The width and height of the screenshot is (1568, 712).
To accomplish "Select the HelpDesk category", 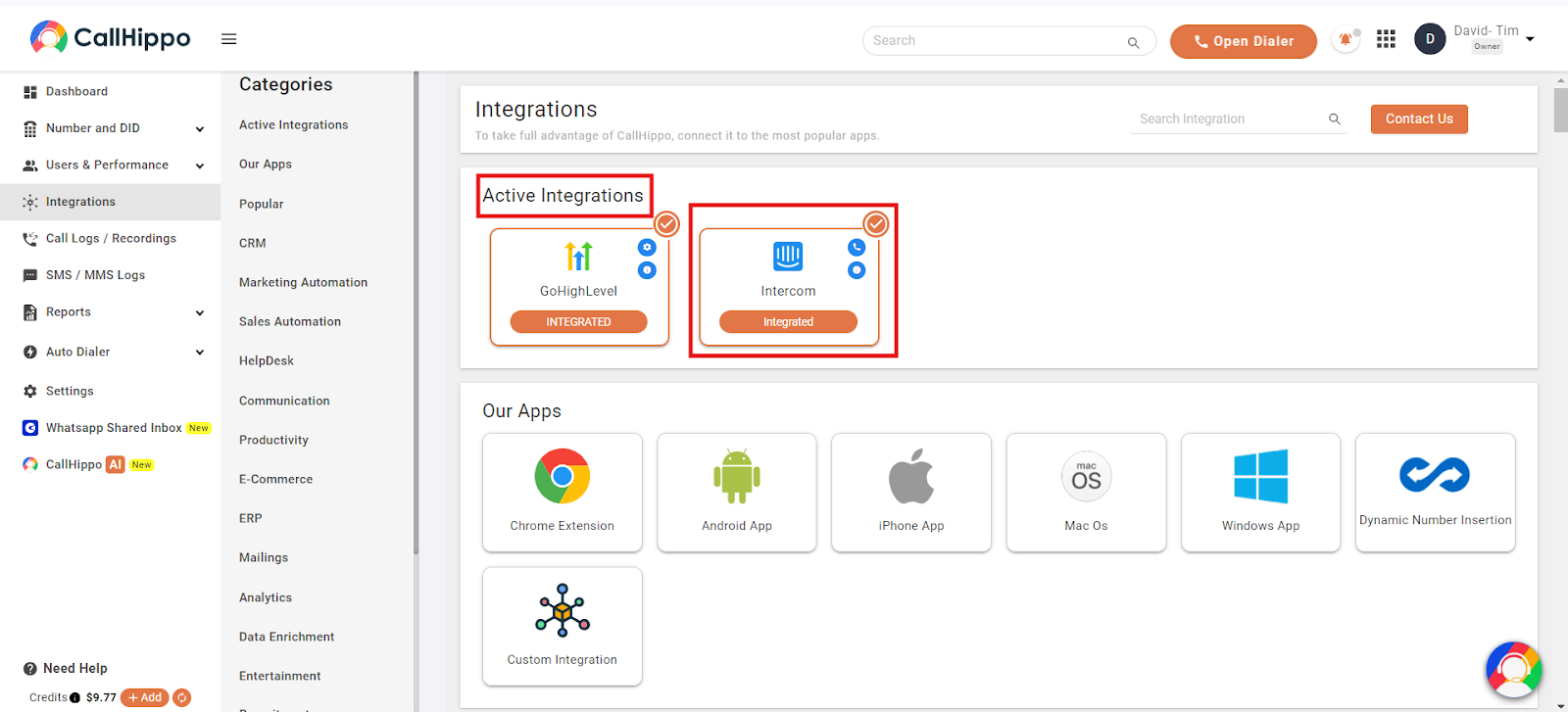I will point(267,360).
